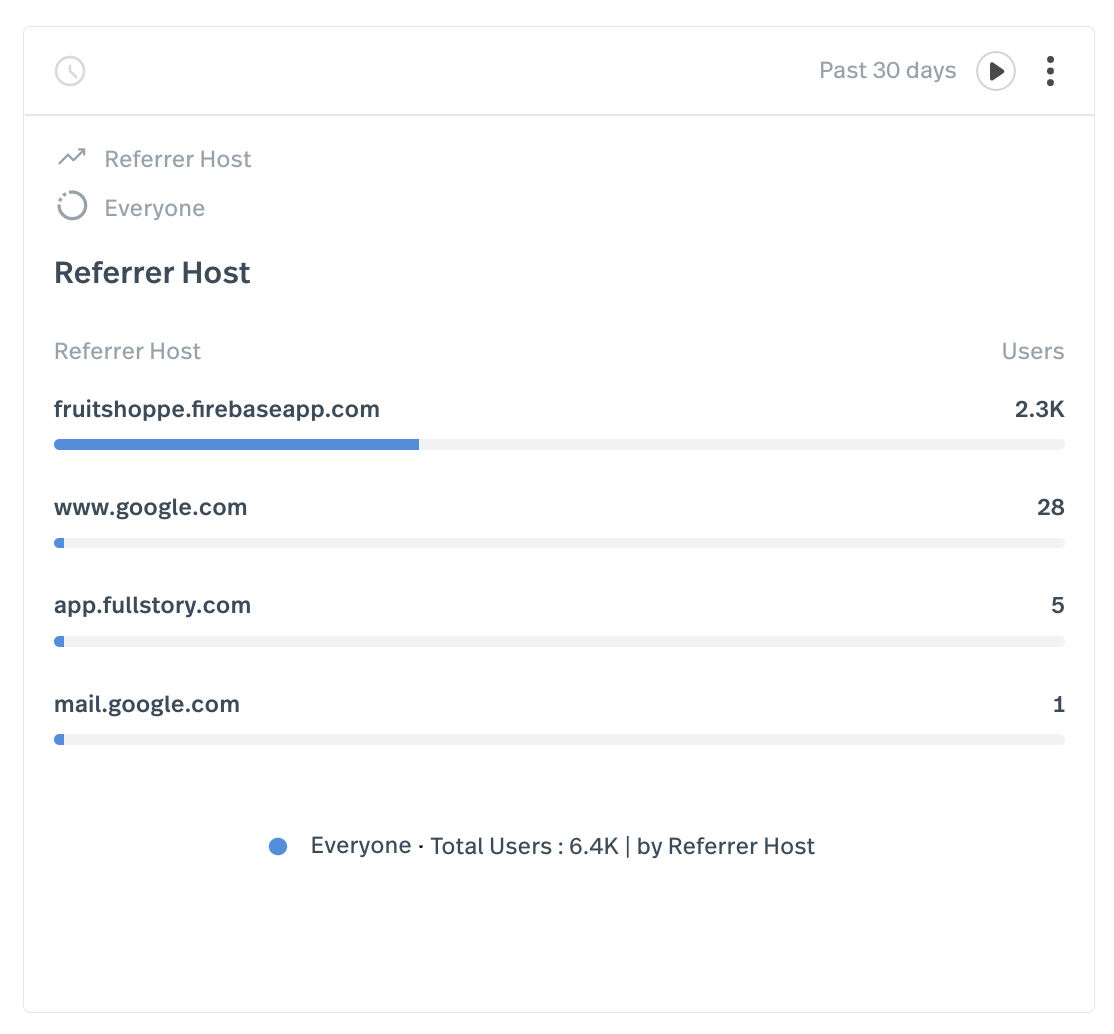
Task: Open the kebab menu with three dots
Action: [x=1050, y=71]
